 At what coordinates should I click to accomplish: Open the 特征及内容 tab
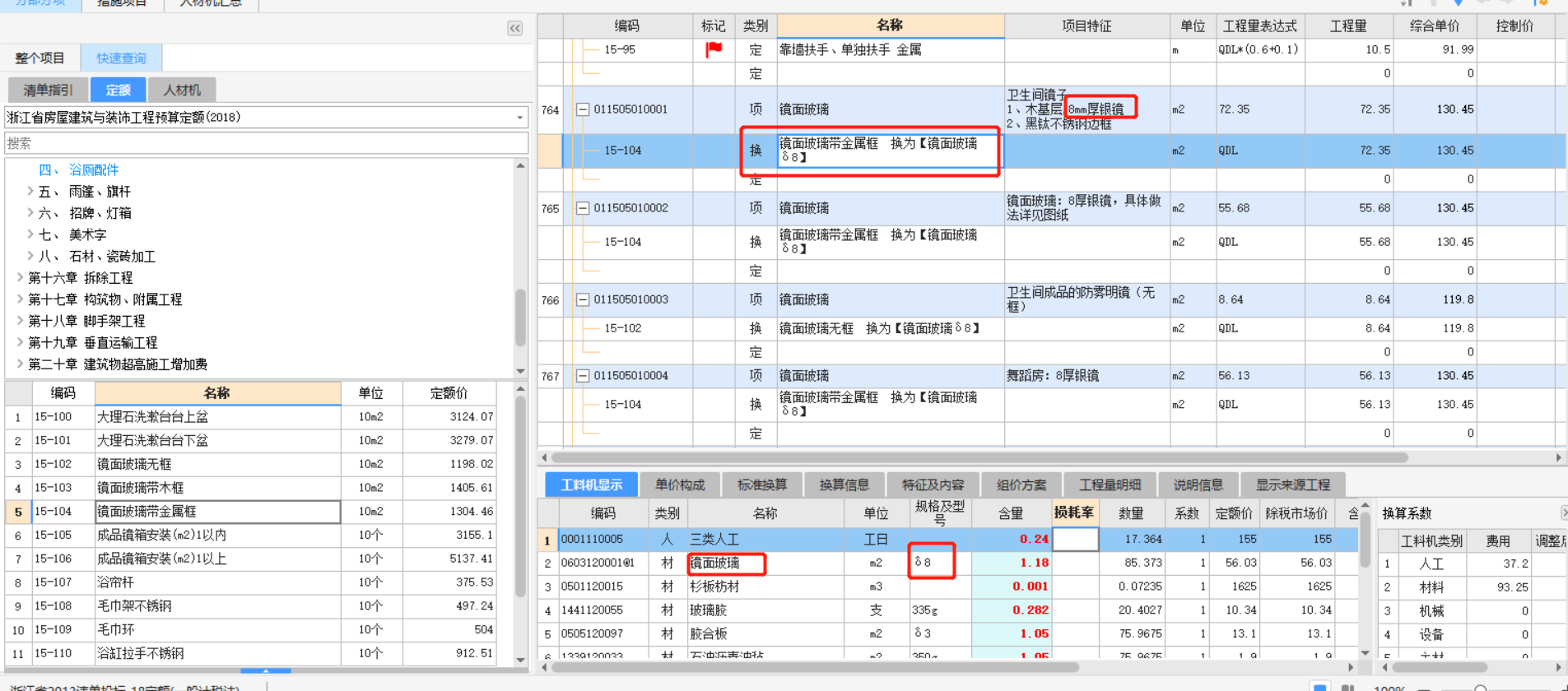(x=933, y=485)
